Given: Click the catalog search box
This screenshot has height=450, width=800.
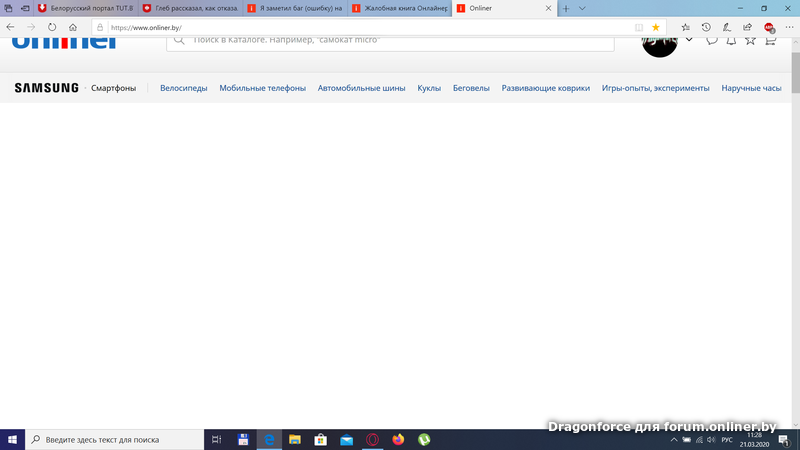Looking at the screenshot, I should click(390, 44).
